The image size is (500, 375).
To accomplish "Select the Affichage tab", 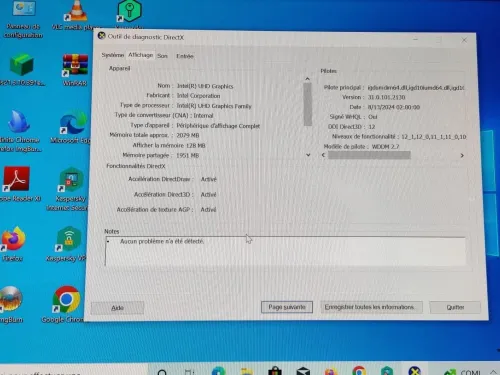I will point(141,55).
